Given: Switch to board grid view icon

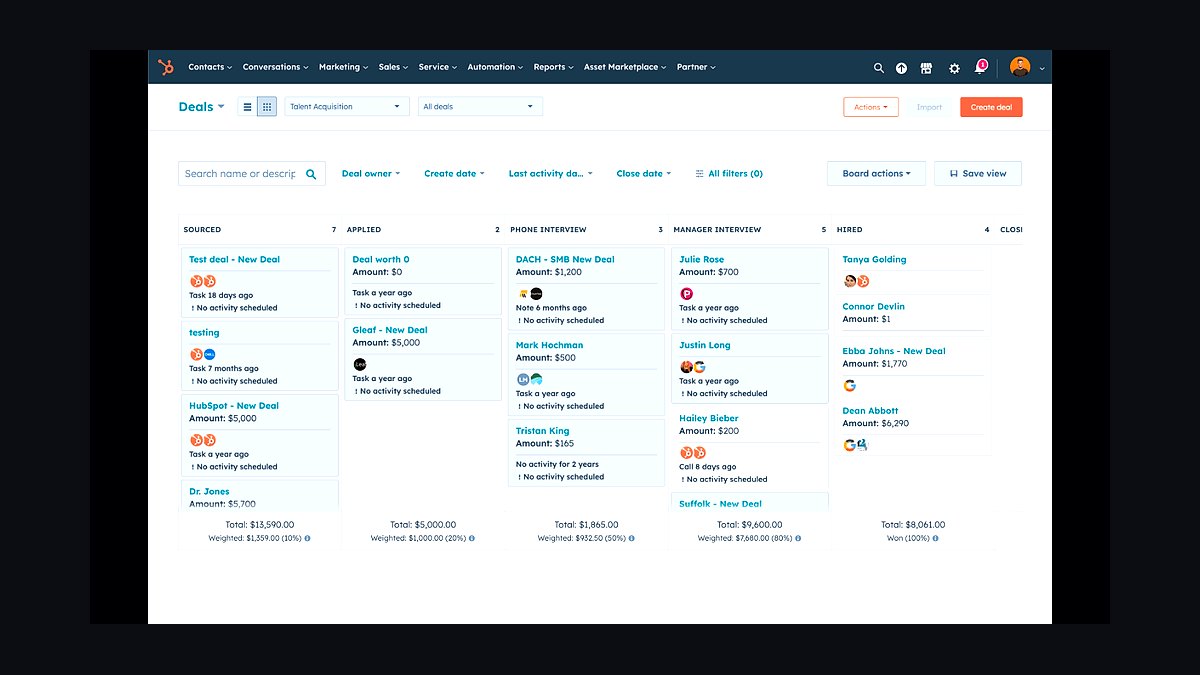Looking at the screenshot, I should pyautogui.click(x=267, y=107).
